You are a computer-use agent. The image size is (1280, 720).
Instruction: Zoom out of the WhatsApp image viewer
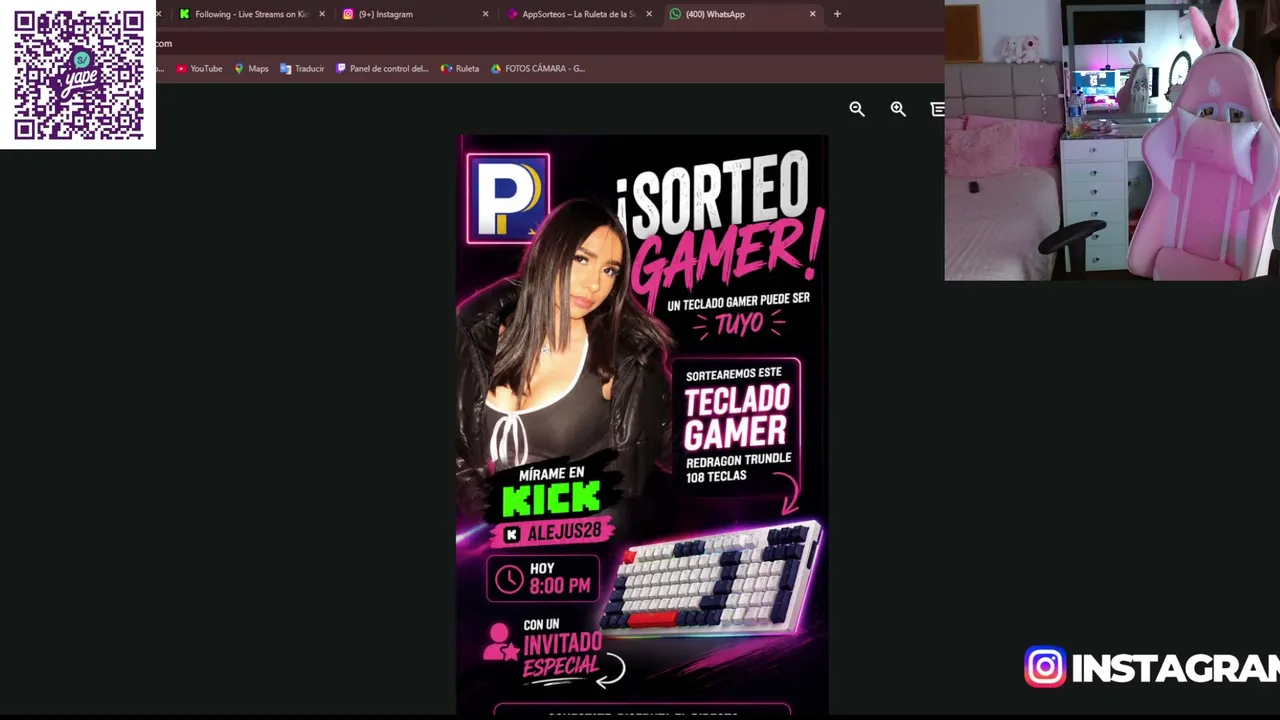(857, 109)
